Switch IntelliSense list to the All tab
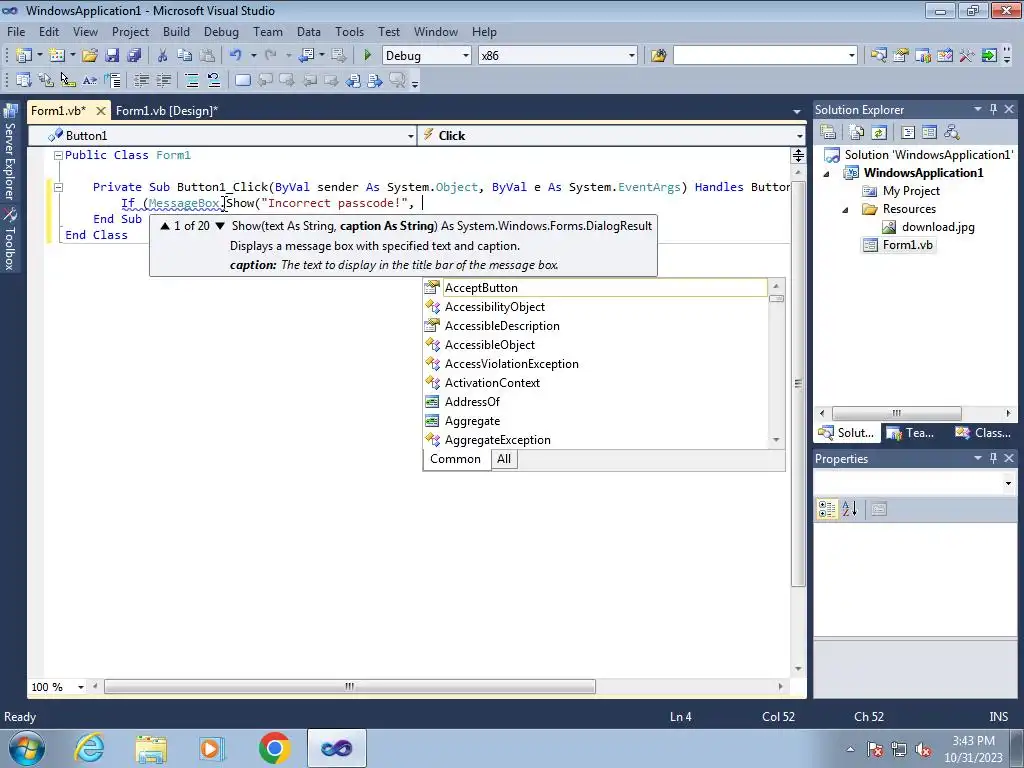Viewport: 1024px width, 768px height. (504, 459)
